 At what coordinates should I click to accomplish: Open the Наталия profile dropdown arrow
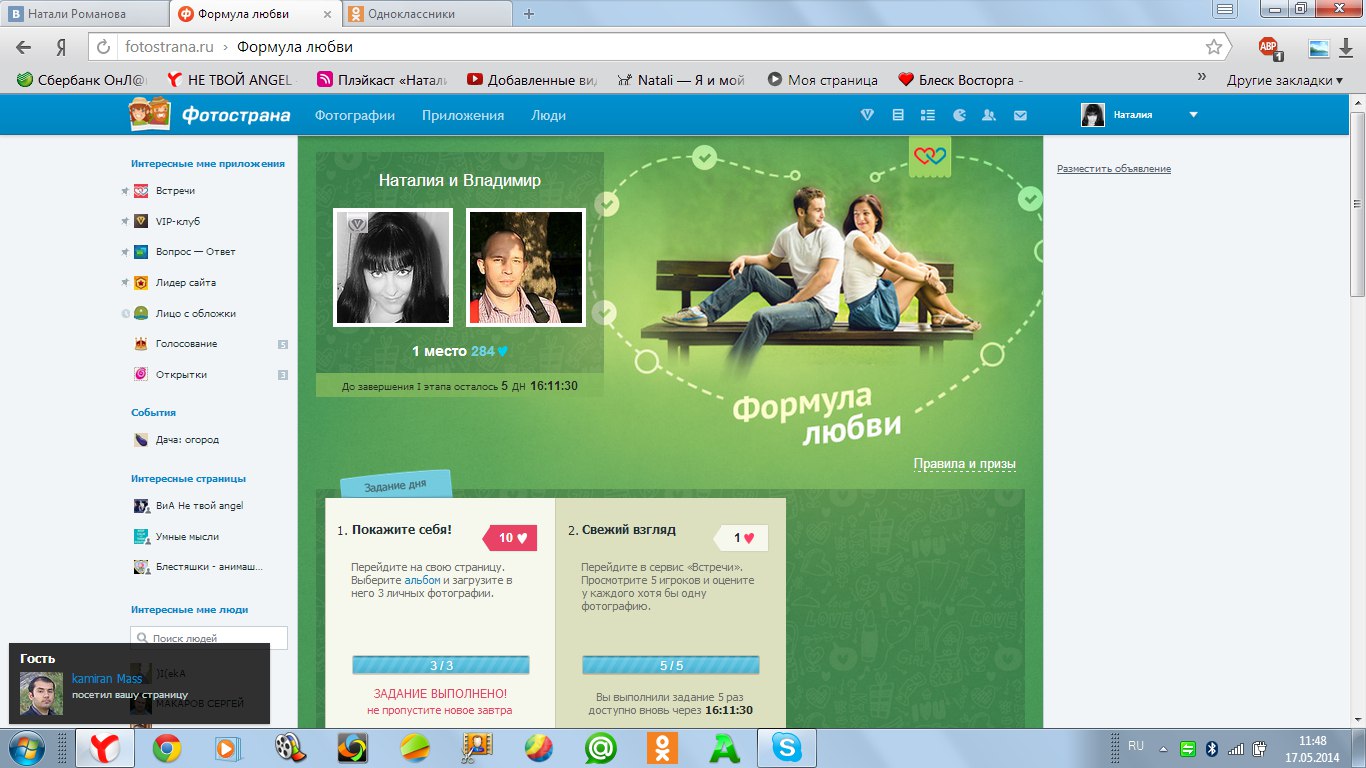click(1193, 115)
